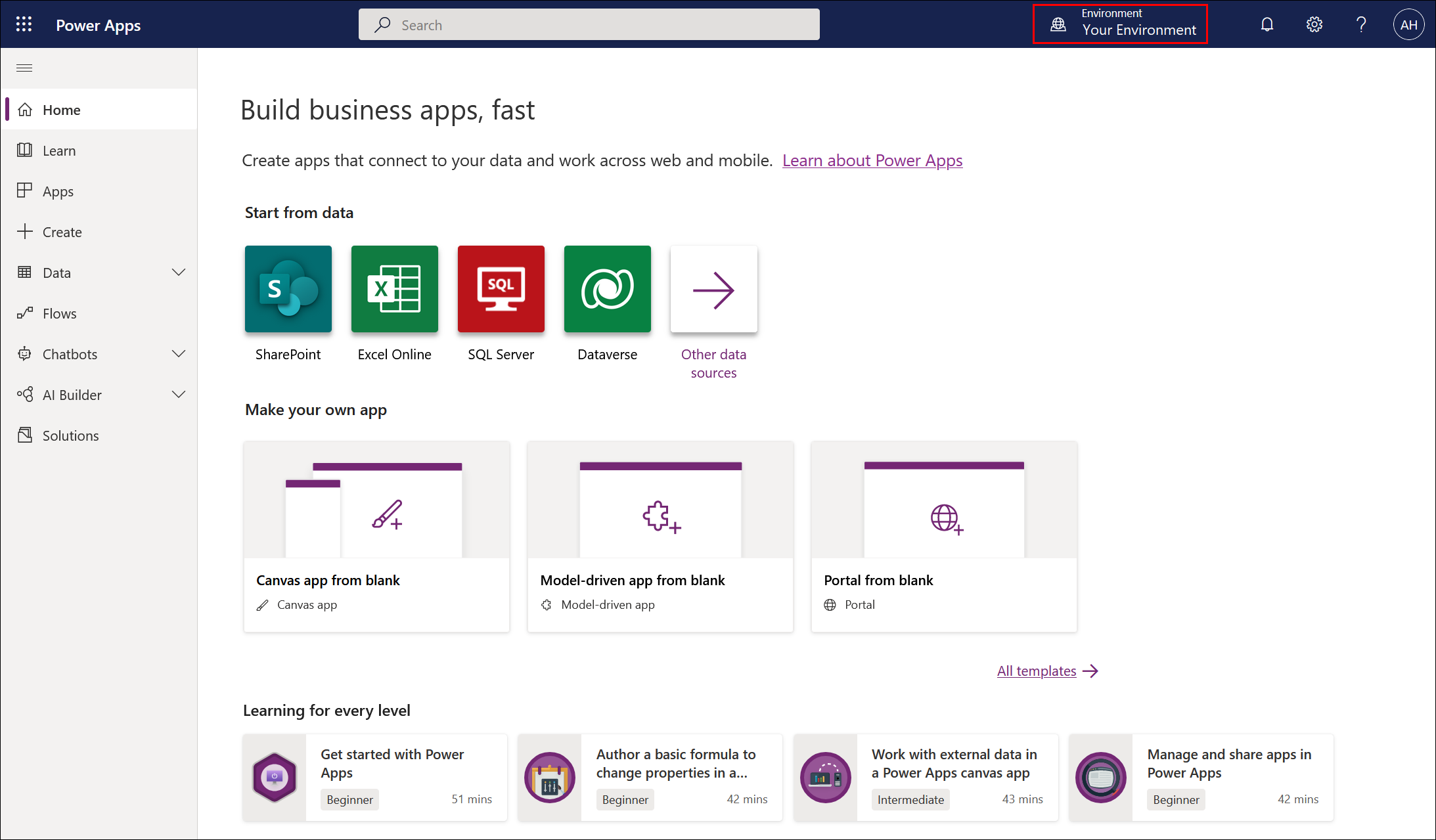Start from the SharePoint data tile
Screen dimensions: 1436x840
[x=288, y=289]
